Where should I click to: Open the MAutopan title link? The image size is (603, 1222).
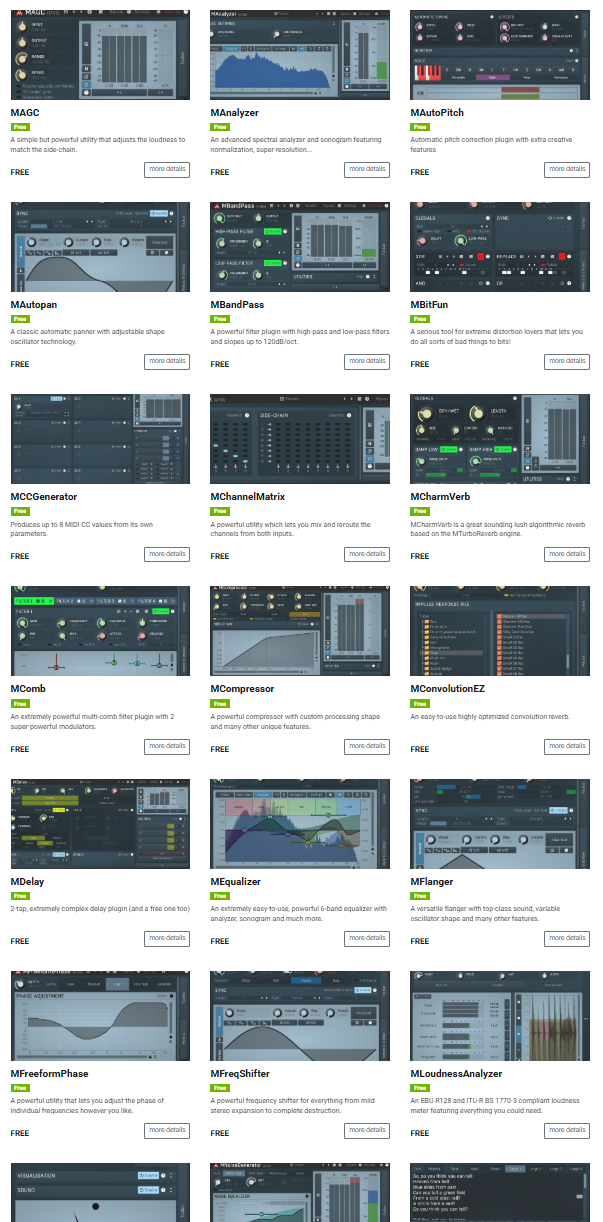(33, 305)
